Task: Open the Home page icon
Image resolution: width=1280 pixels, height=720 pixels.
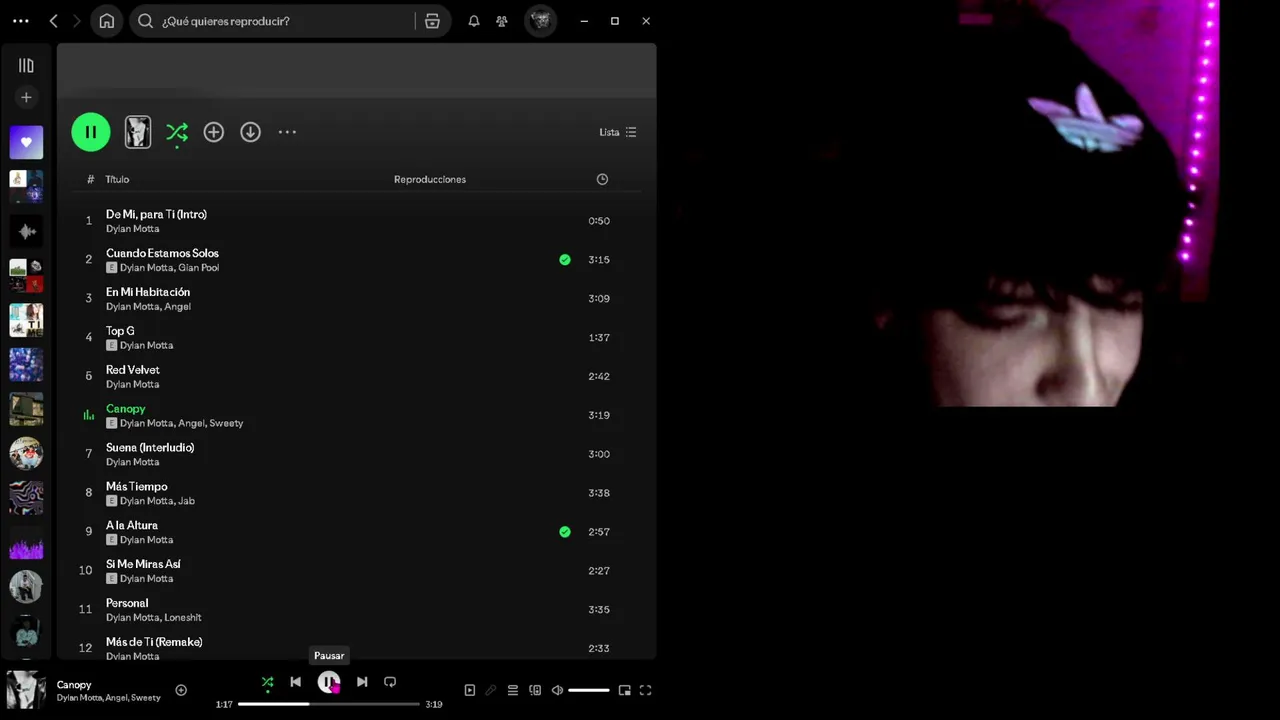Action: [107, 21]
